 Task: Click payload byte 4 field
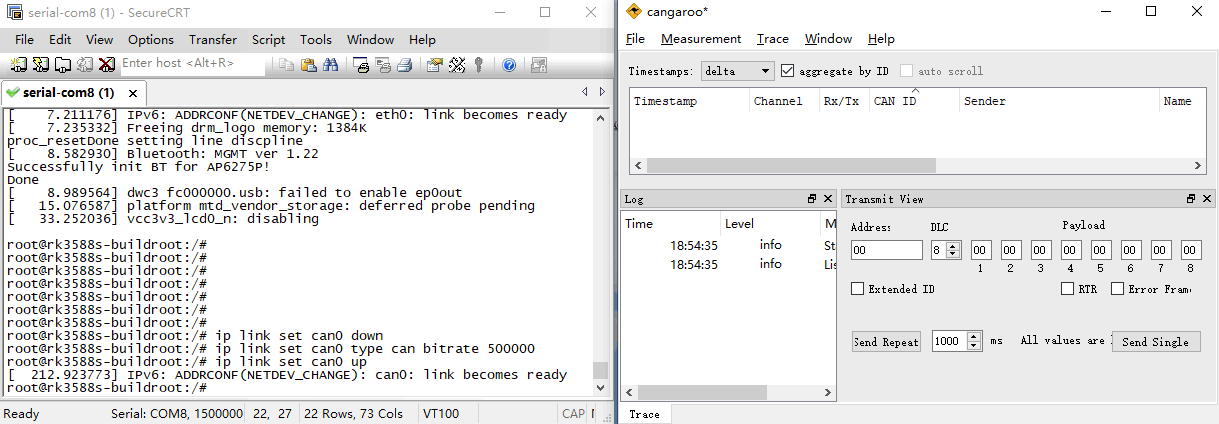pyautogui.click(x=1071, y=250)
